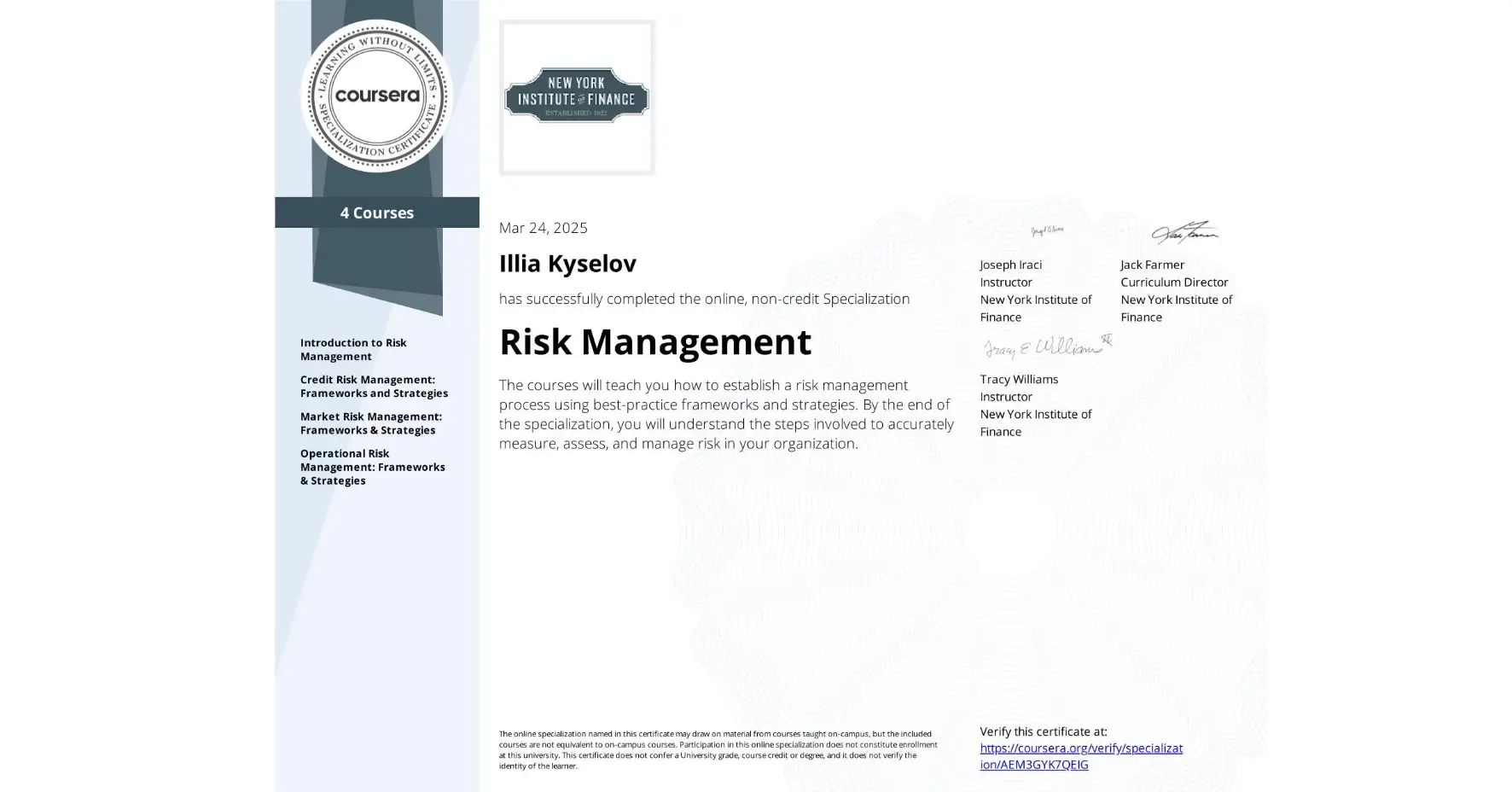
Task: Select the Operational Risk Management: Frameworks & Strategies entry
Action: click(x=372, y=467)
